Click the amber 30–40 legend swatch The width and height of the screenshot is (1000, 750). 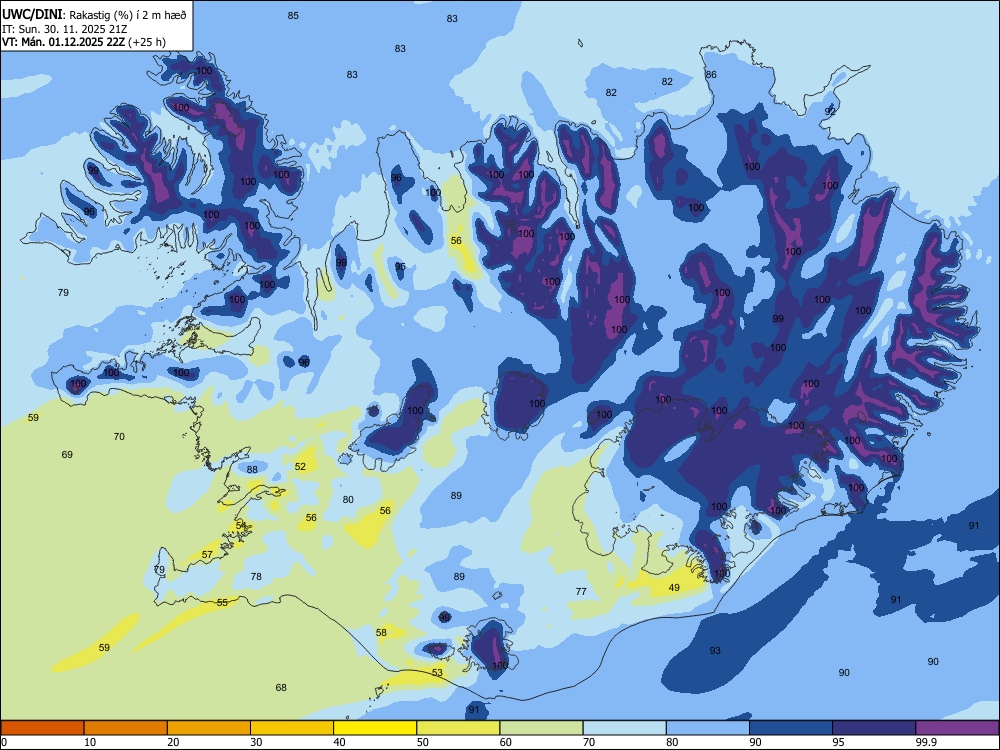point(292,728)
